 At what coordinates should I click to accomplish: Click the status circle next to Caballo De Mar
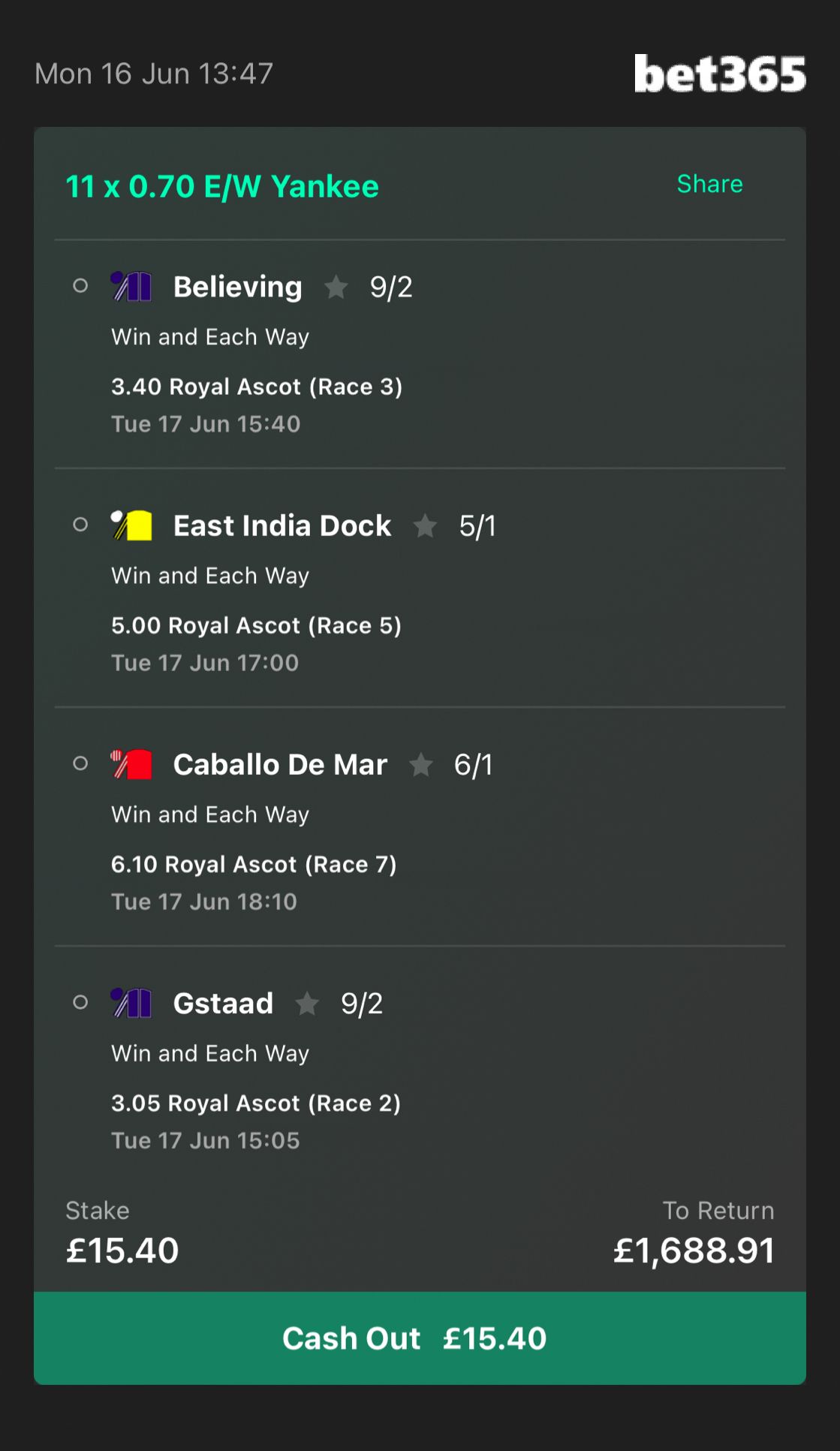80,763
